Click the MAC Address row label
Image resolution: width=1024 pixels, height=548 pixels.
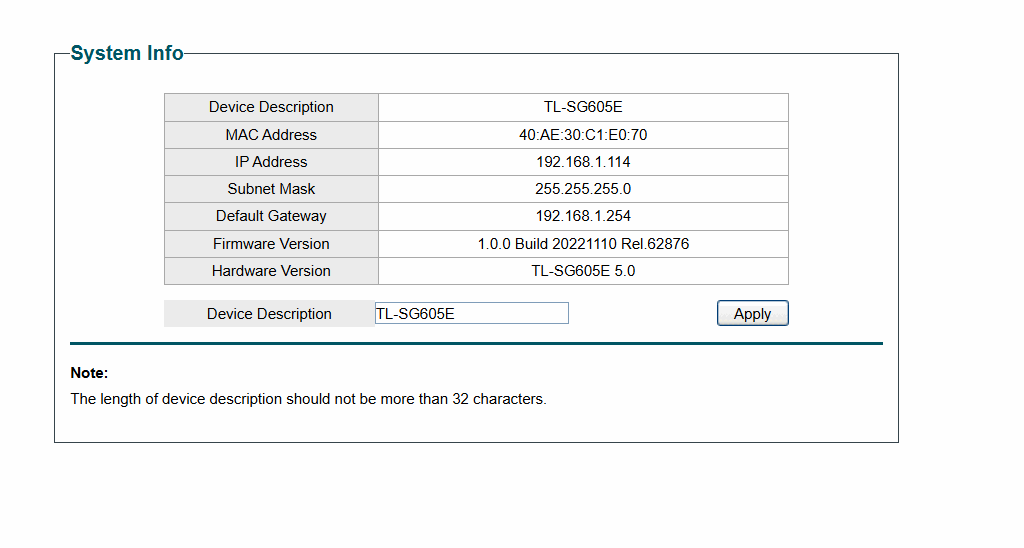coord(271,135)
